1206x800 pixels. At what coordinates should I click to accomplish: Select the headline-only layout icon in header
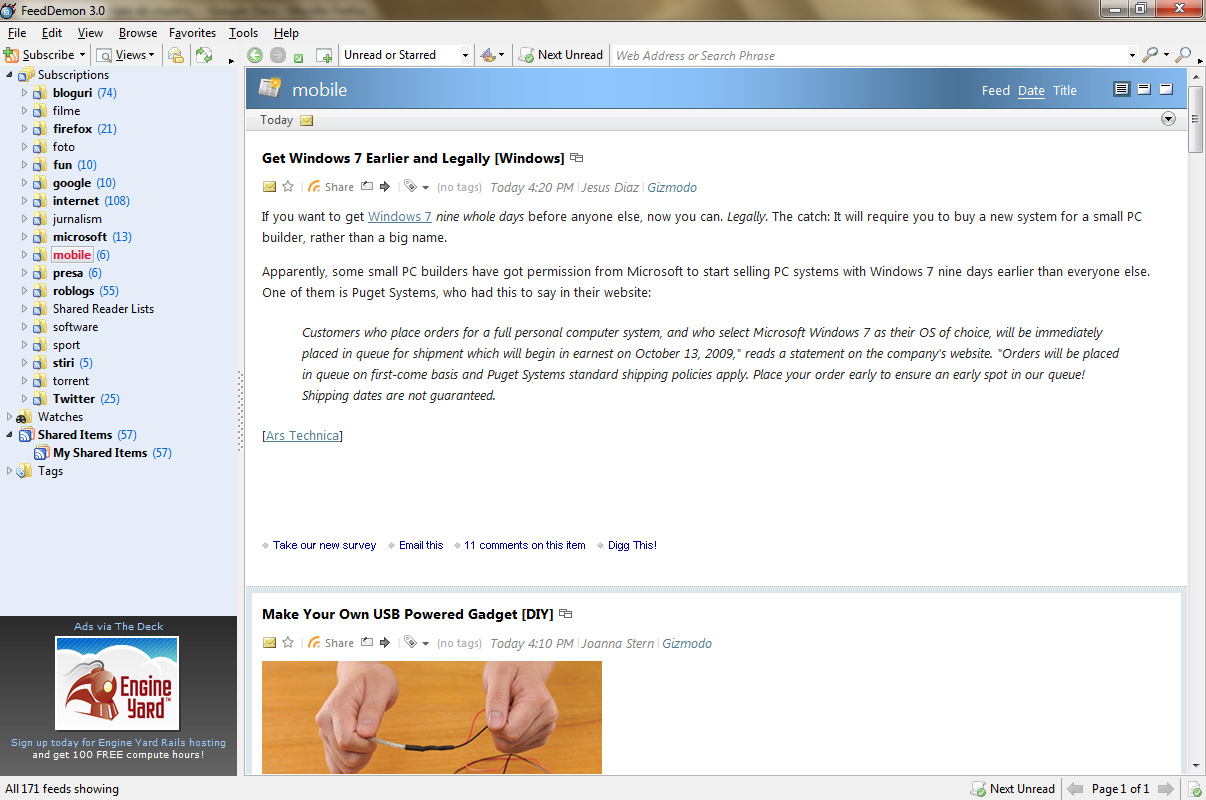point(1165,89)
